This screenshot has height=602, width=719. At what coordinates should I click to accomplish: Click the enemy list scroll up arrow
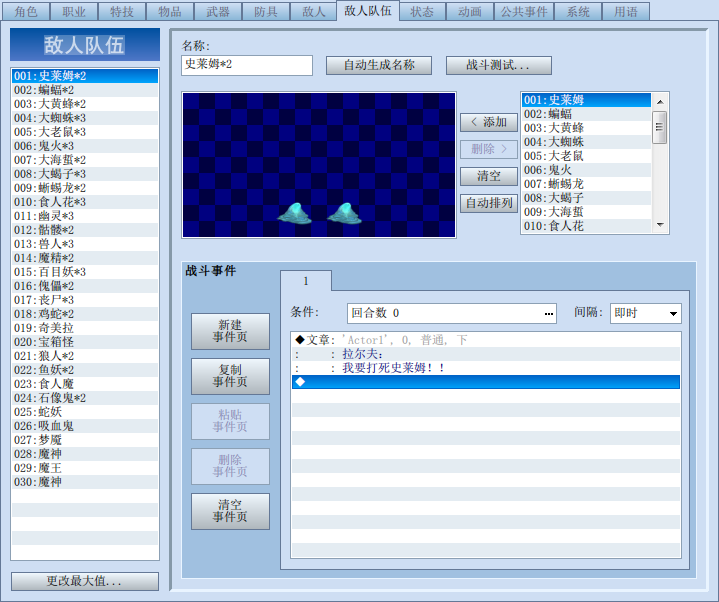point(660,101)
